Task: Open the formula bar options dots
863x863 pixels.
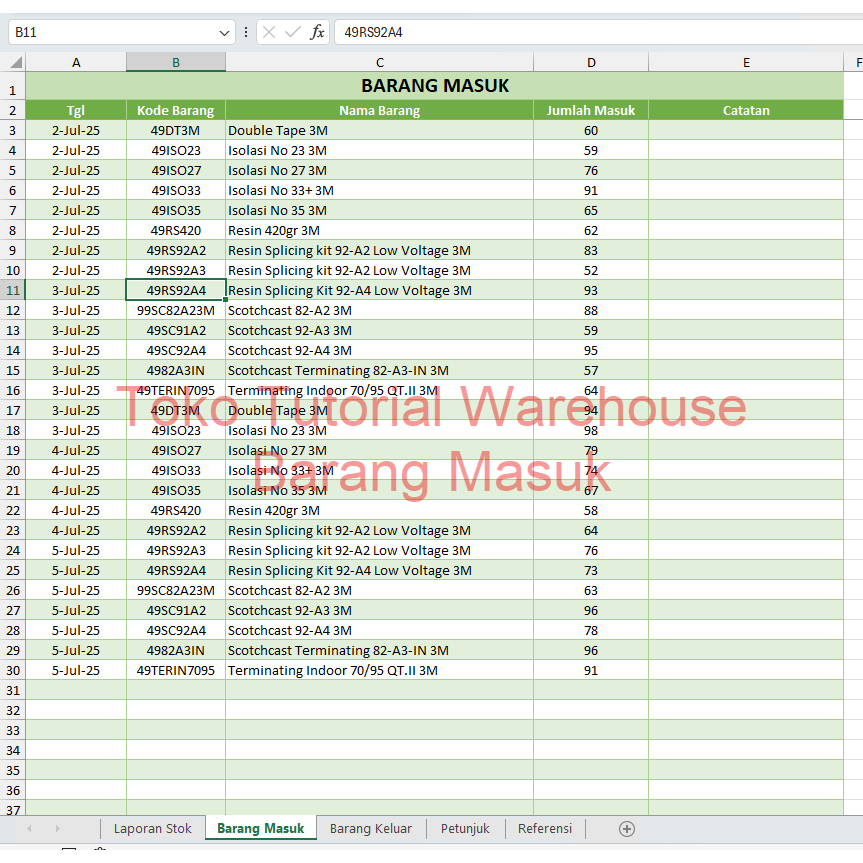Action: [x=245, y=32]
